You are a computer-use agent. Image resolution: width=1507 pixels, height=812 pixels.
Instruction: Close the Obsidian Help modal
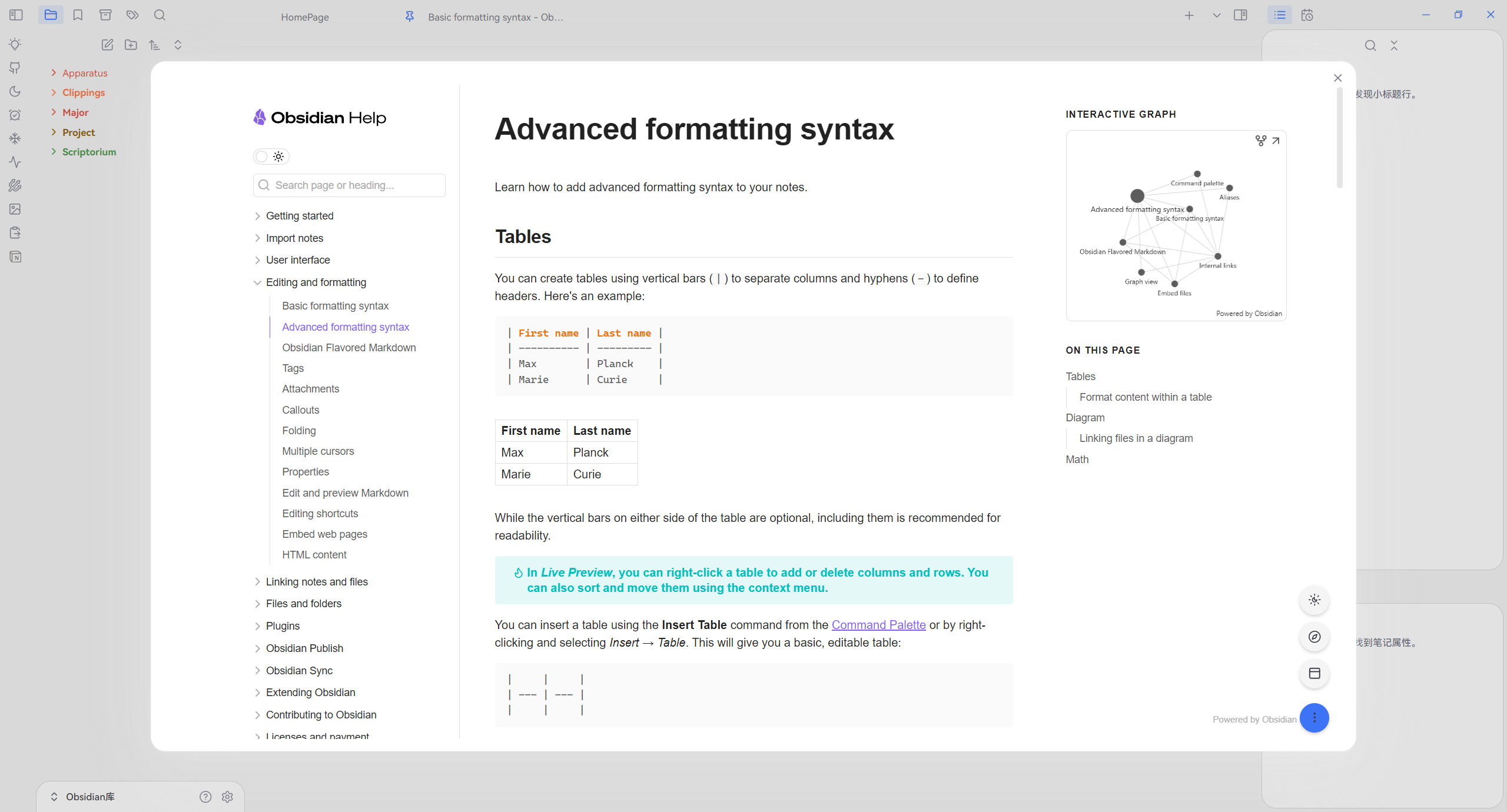click(1337, 78)
